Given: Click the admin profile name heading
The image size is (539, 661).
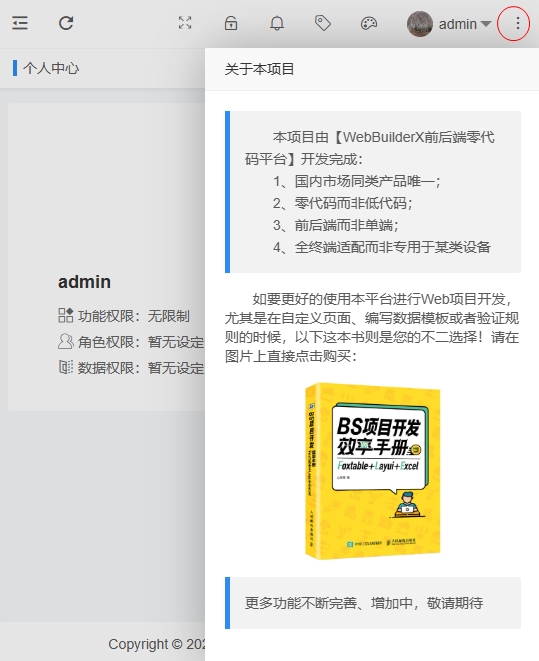Looking at the screenshot, I should 84,282.
